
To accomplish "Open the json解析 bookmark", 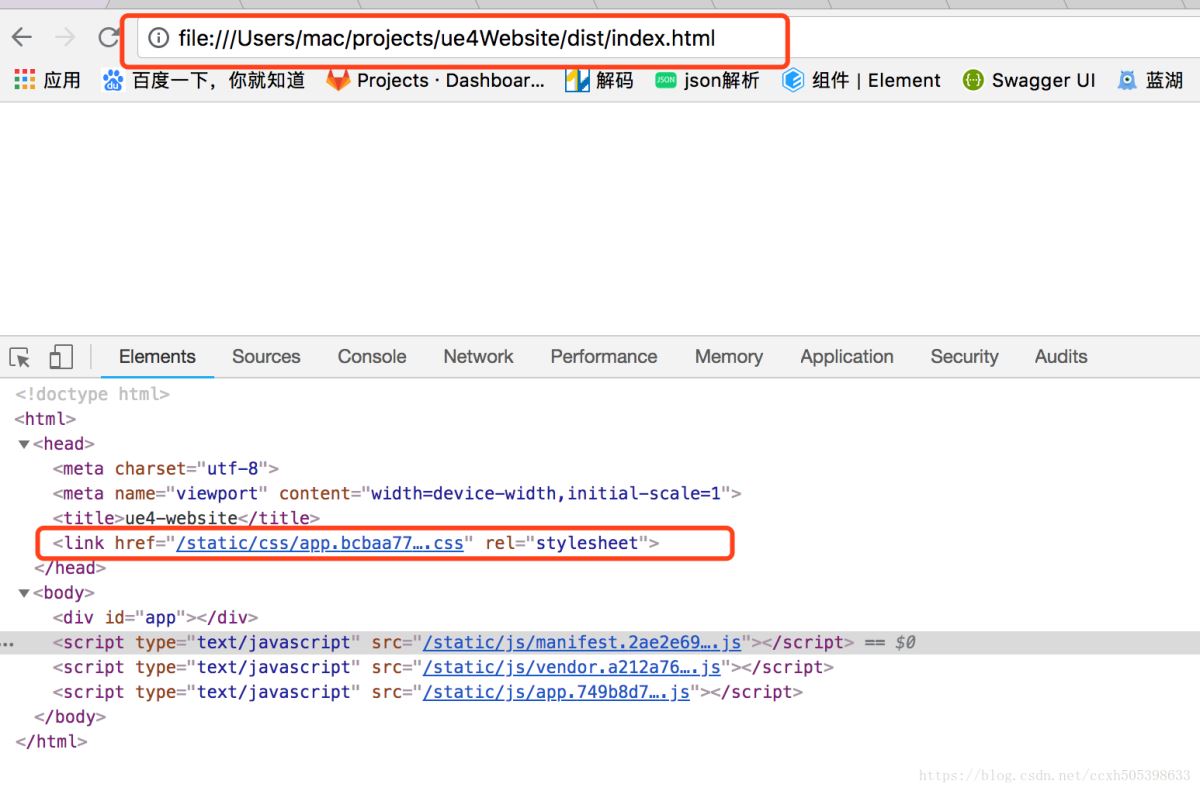I will click(x=707, y=80).
